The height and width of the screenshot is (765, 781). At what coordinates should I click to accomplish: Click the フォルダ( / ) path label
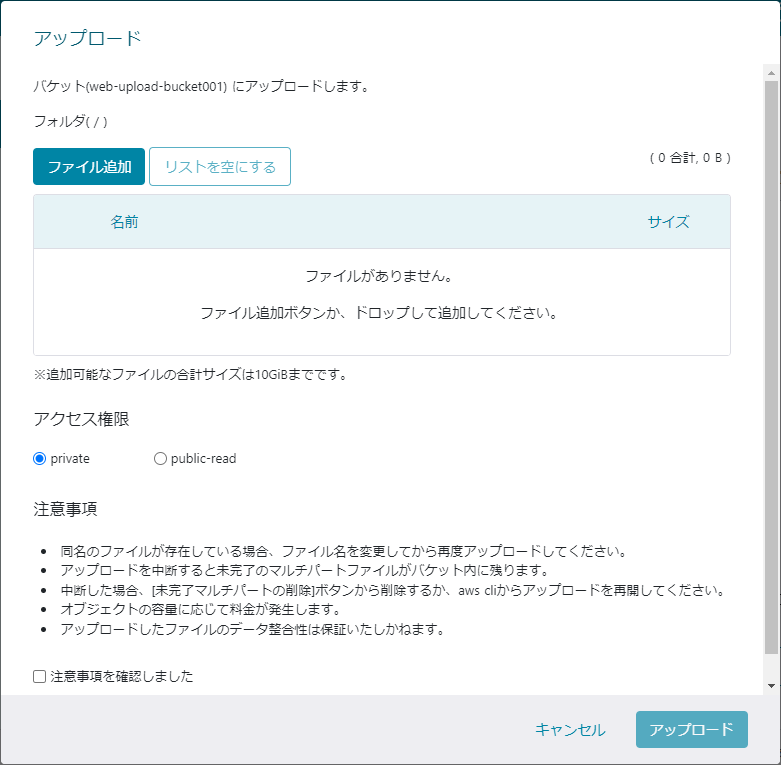70,122
